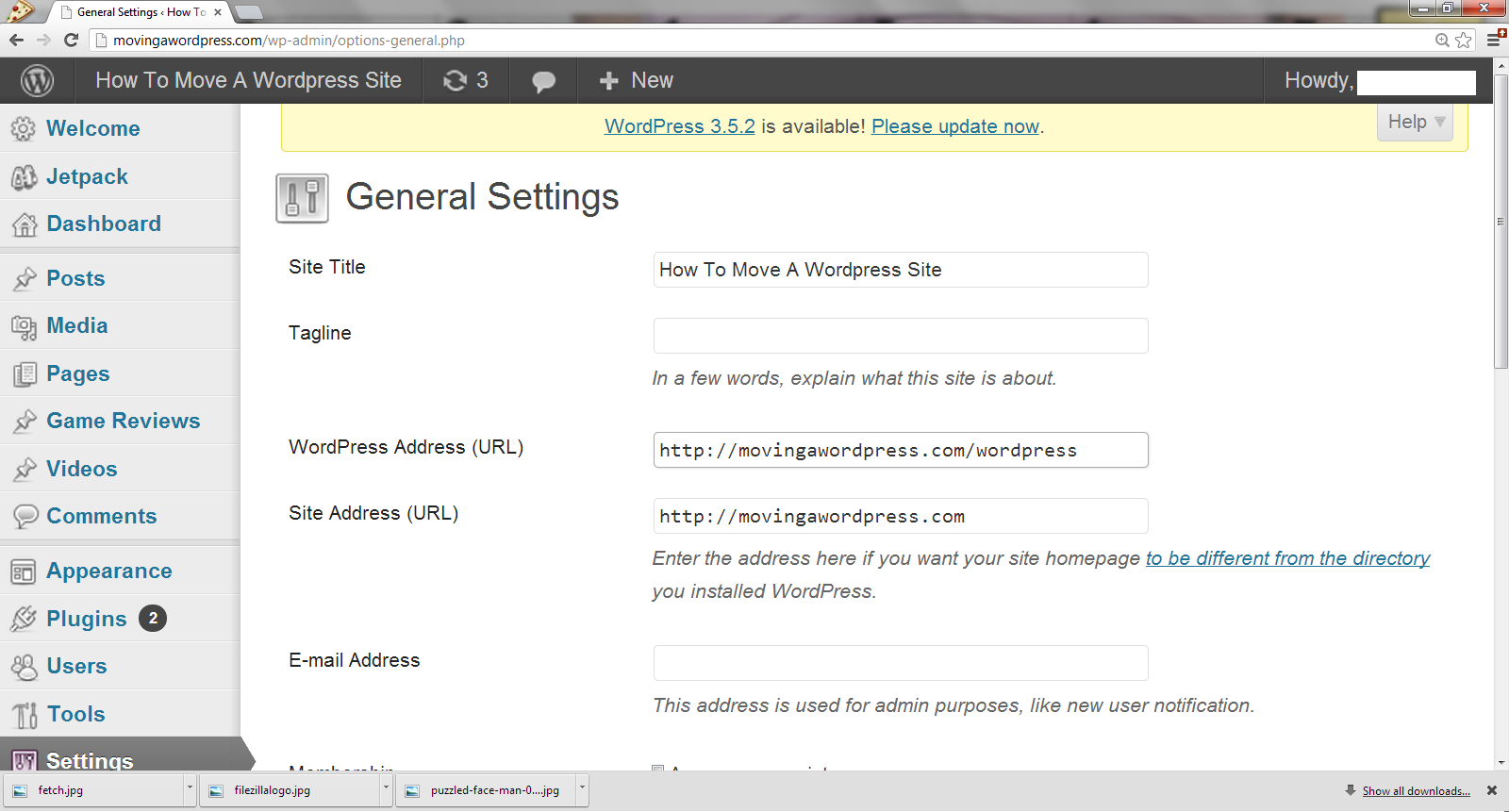Bookmark page with the star icon
Screen dimensions: 1509x812
pyautogui.click(x=1464, y=40)
